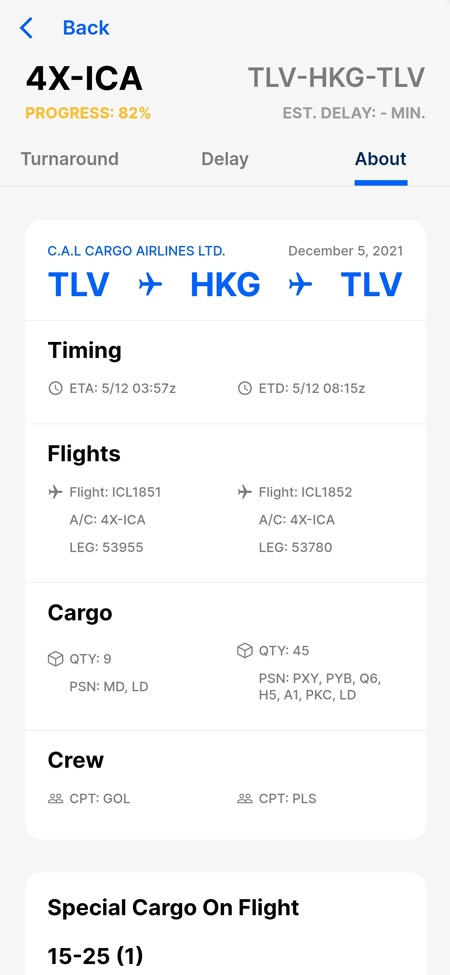The height and width of the screenshot is (975, 450).
Task: Click the TLV-HKG-TLV route header
Action: point(336,78)
